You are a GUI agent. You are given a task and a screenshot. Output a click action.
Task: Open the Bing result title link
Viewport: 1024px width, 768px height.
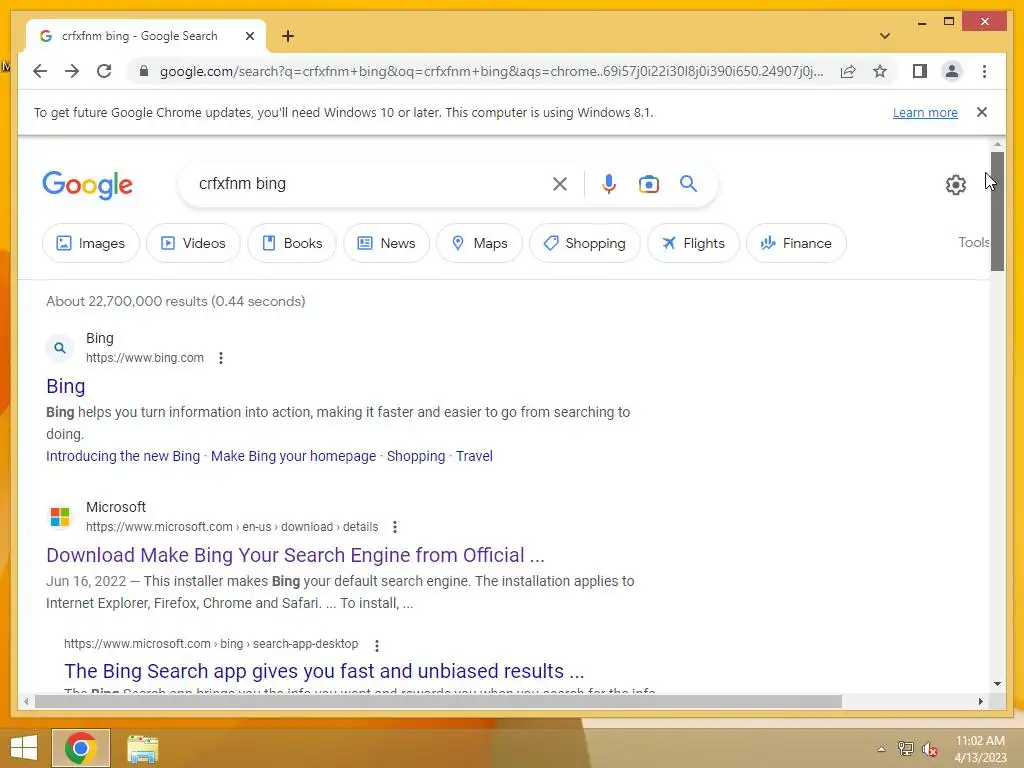[x=65, y=386]
